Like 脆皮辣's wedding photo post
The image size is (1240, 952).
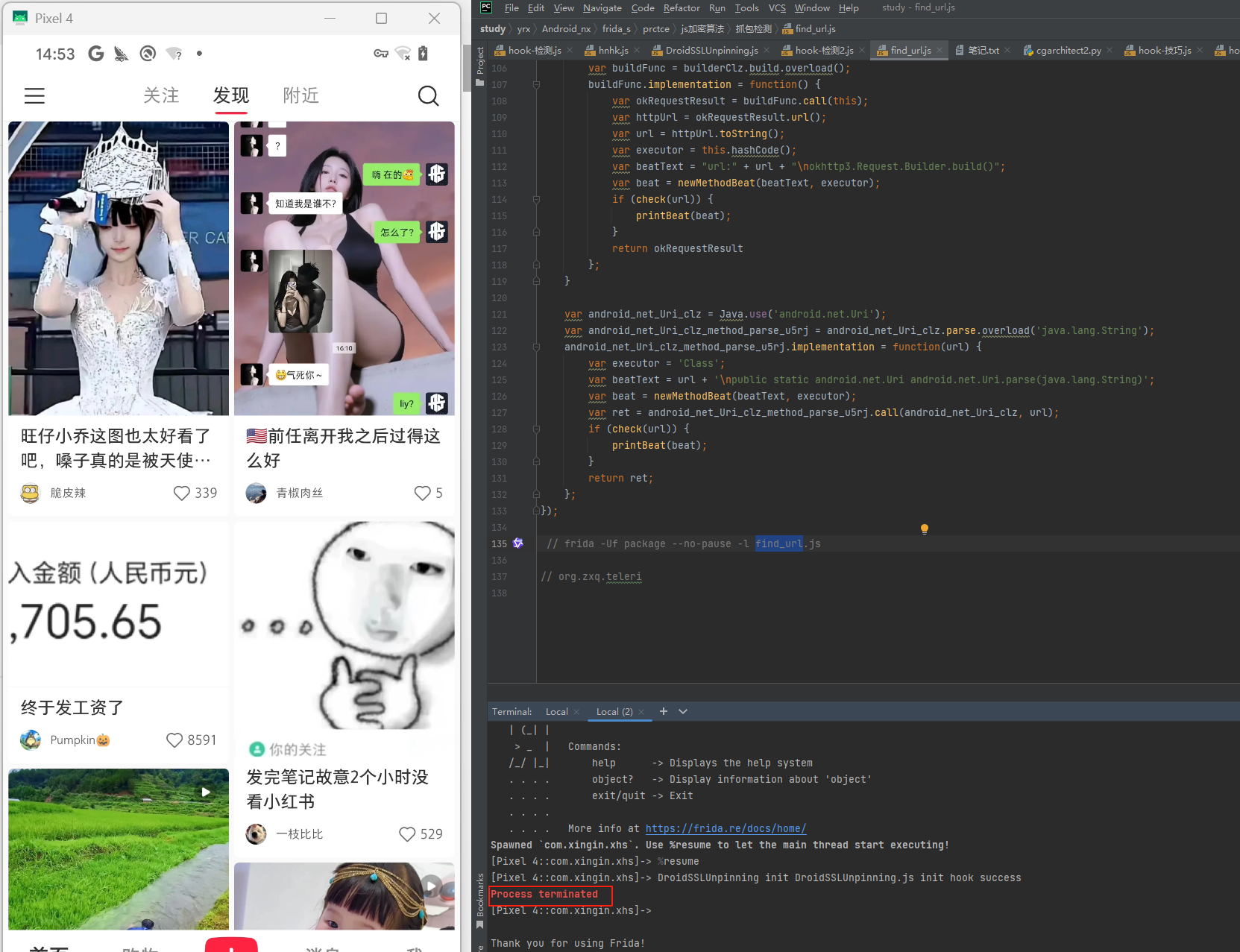[x=181, y=493]
